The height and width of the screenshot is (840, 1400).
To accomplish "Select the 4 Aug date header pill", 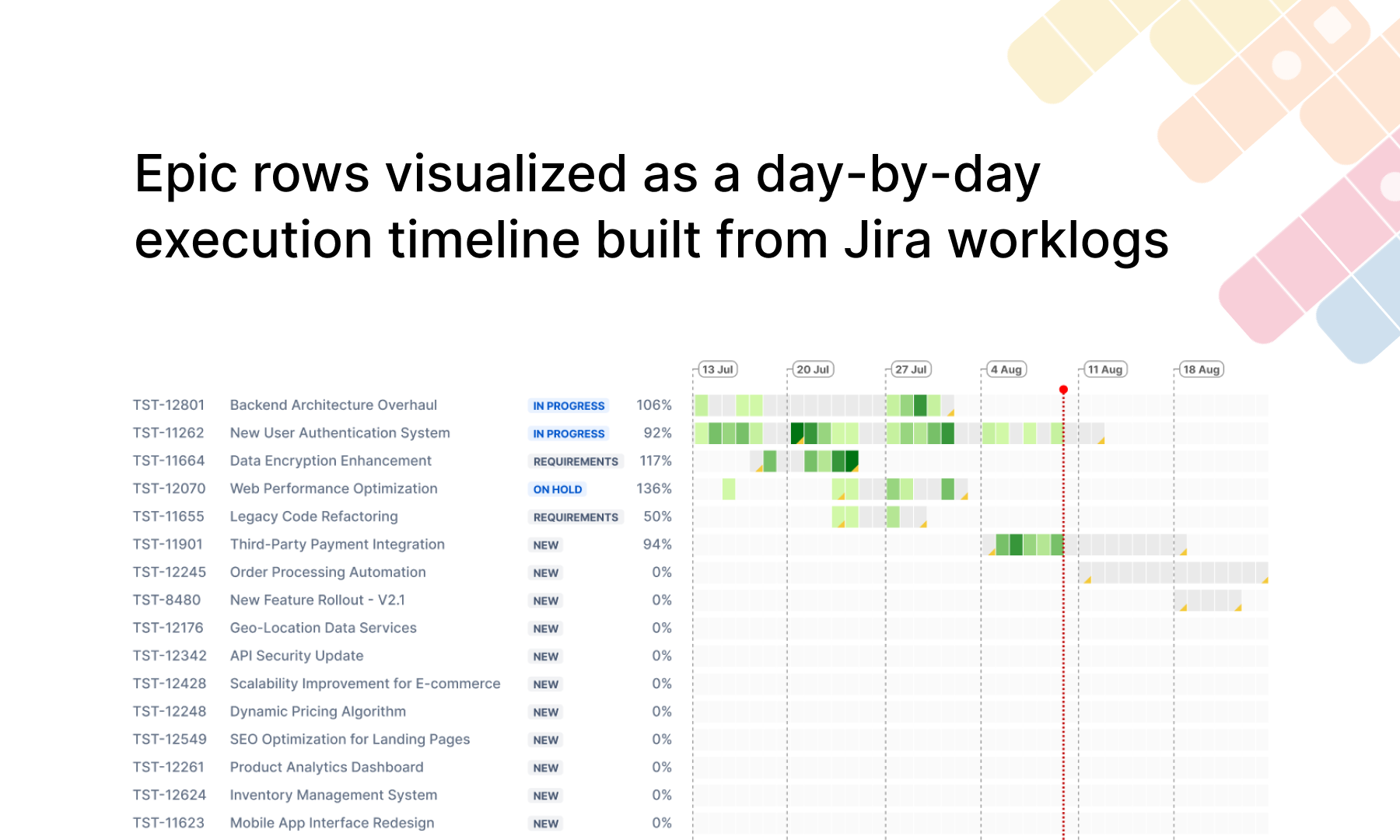I will pyautogui.click(x=1007, y=369).
